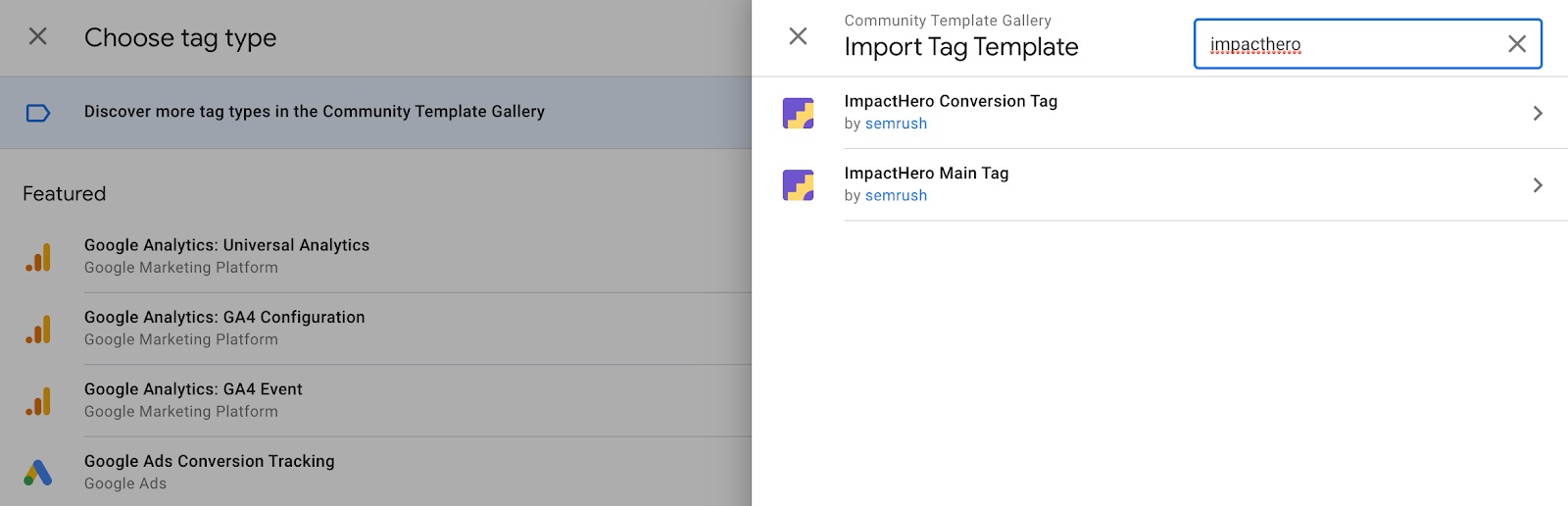Open semrush link under ImpactHero Conversion Tag
Viewport: 1568px width, 506px height.
[896, 124]
